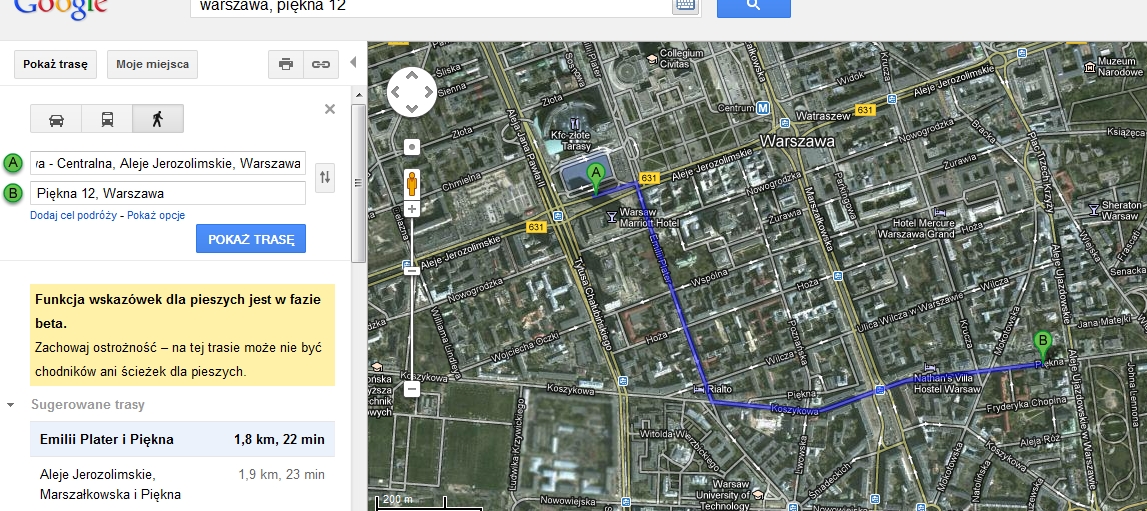Click the blue search magnifier button
This screenshot has width=1147, height=511.
click(753, 6)
